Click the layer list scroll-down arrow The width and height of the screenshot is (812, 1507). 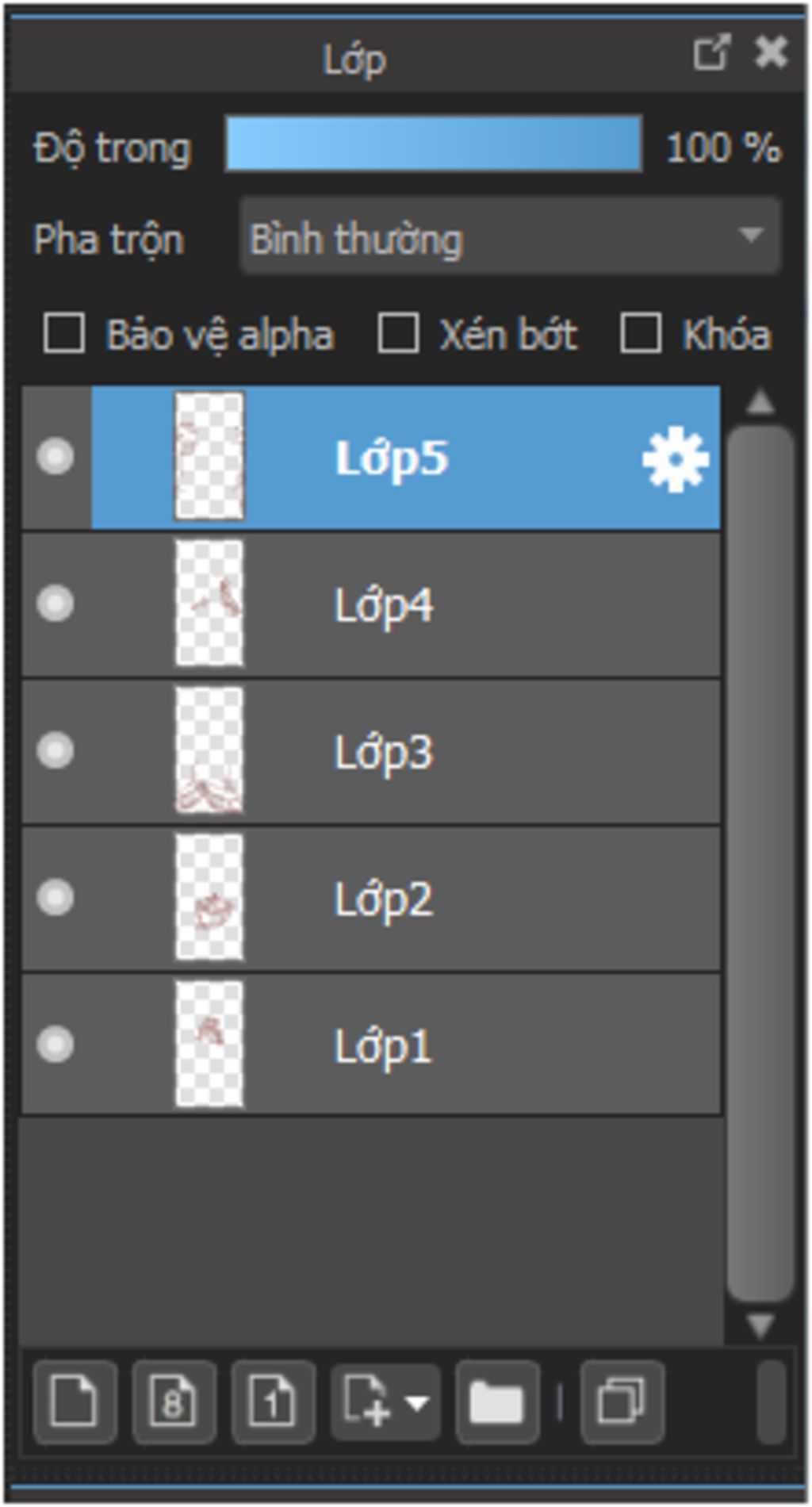click(x=760, y=1325)
